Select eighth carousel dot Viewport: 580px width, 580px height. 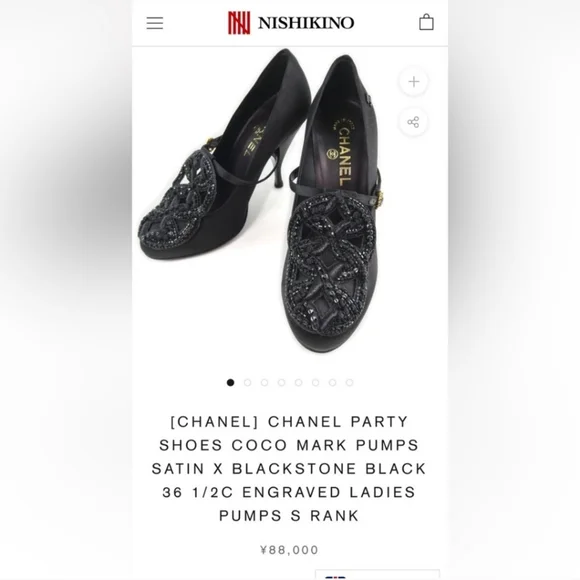pos(350,382)
